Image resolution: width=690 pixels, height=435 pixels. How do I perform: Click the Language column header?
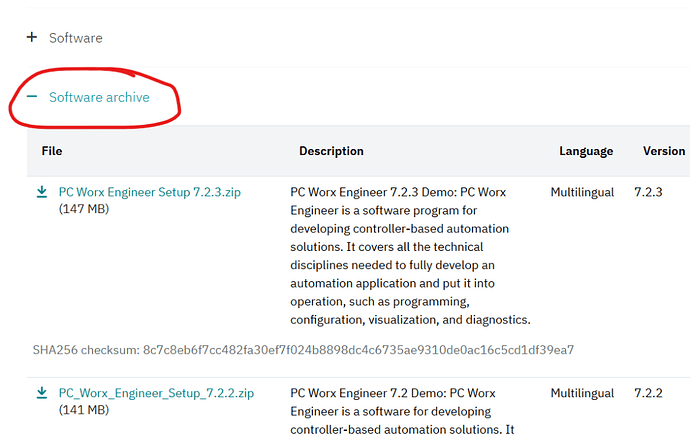(586, 151)
